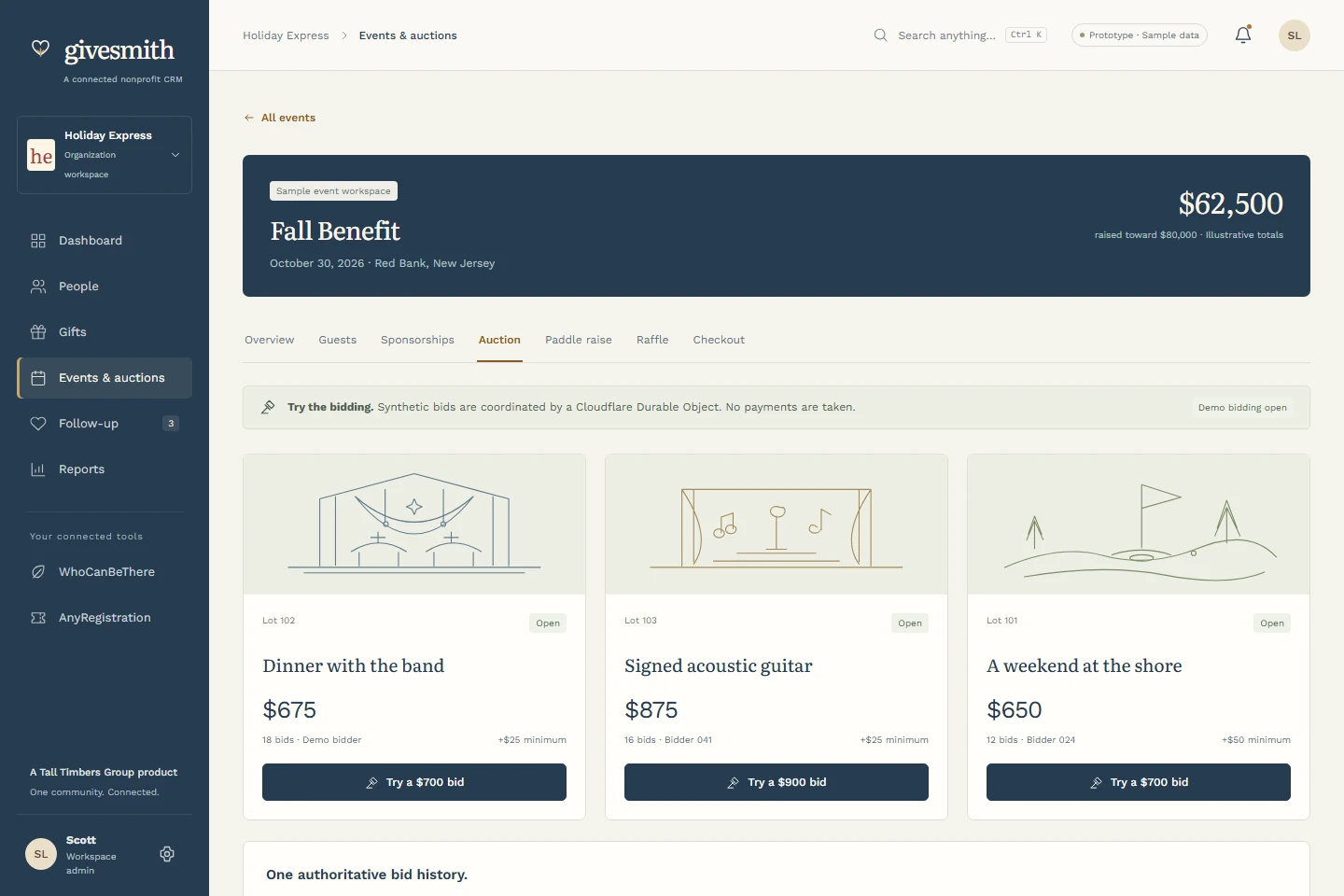1344x896 pixels.
Task: Click the People icon in sidebar
Action: [x=38, y=287]
